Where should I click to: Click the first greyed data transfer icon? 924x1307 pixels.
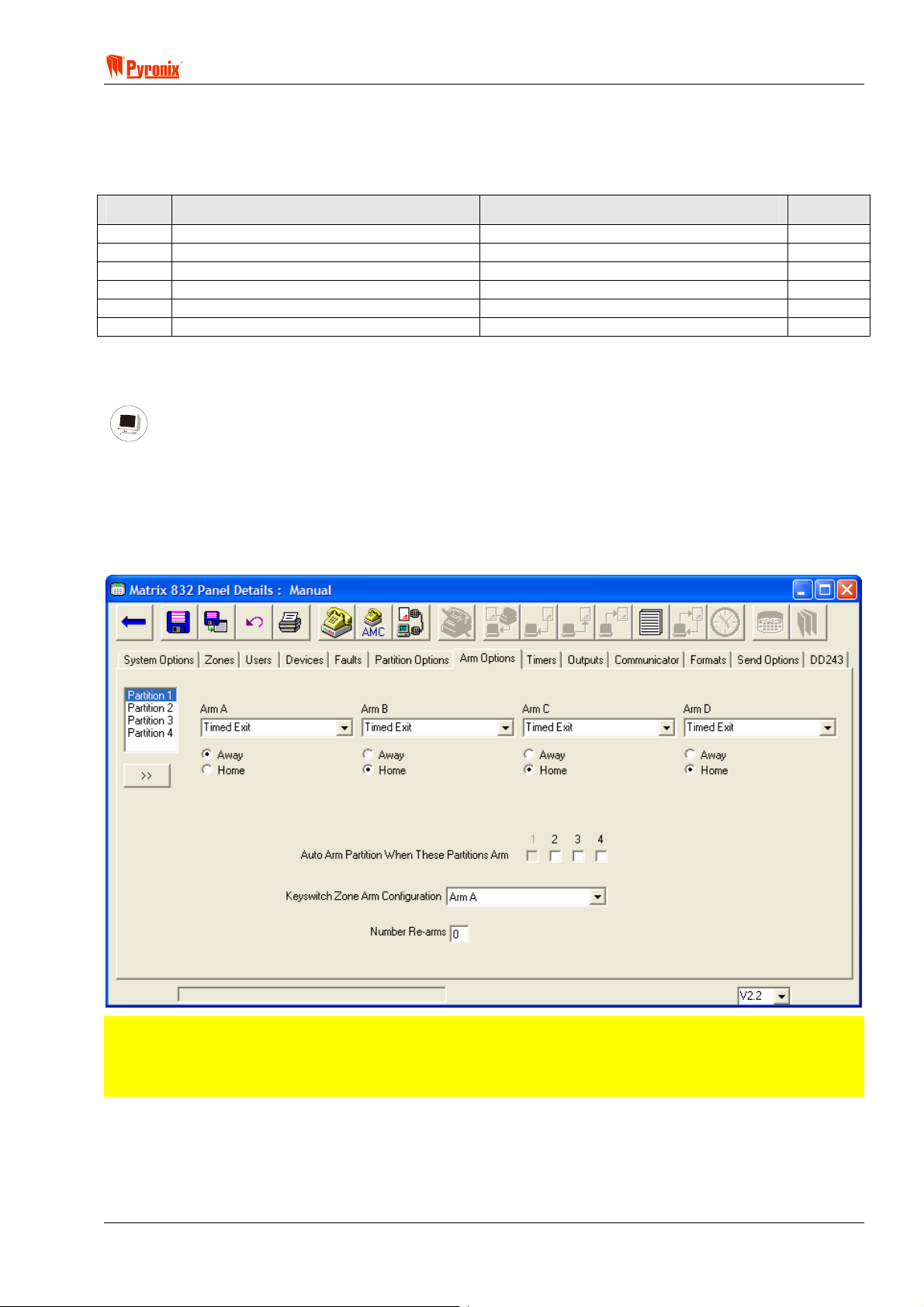coord(501,622)
